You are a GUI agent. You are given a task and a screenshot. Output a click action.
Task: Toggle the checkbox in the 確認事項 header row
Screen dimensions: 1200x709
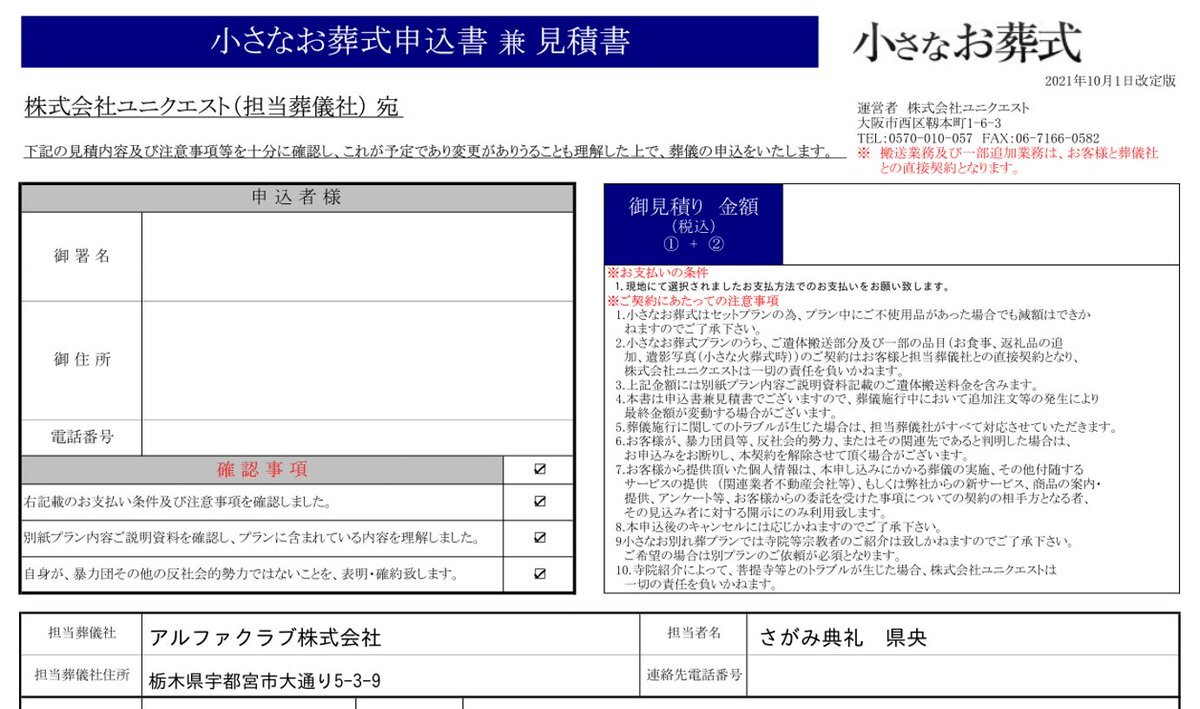[540, 468]
